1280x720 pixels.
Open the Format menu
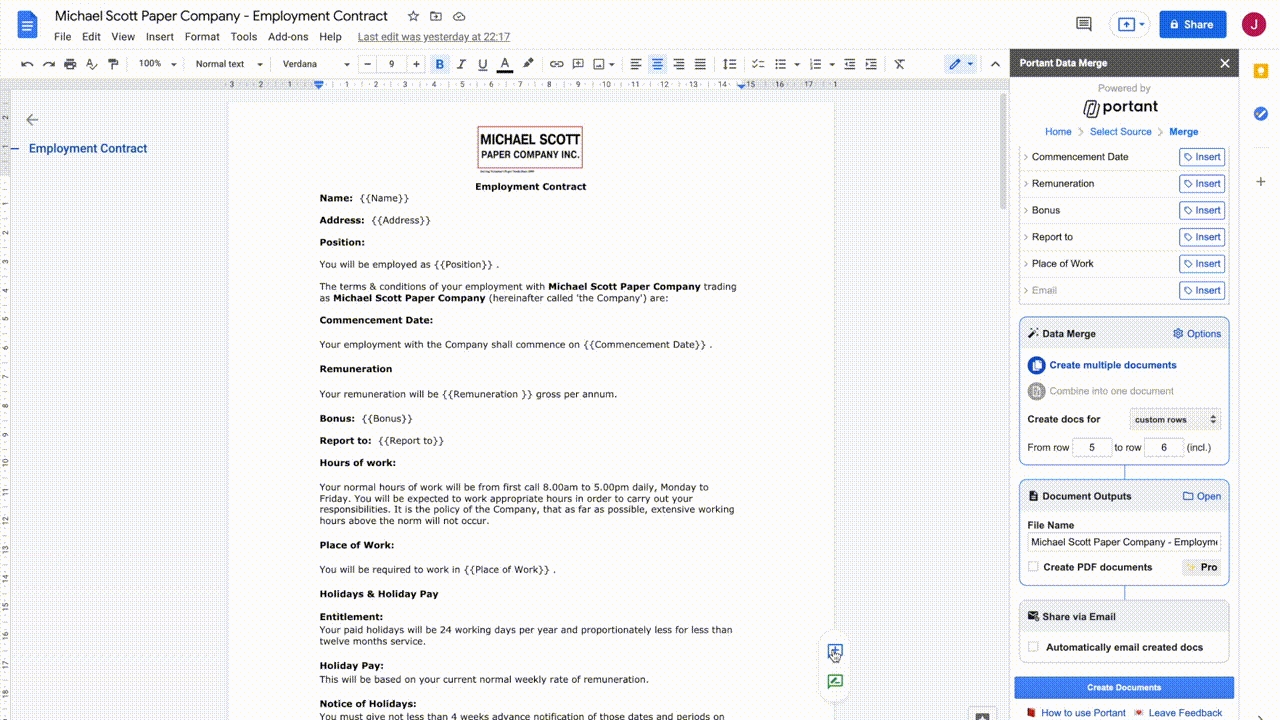click(202, 37)
